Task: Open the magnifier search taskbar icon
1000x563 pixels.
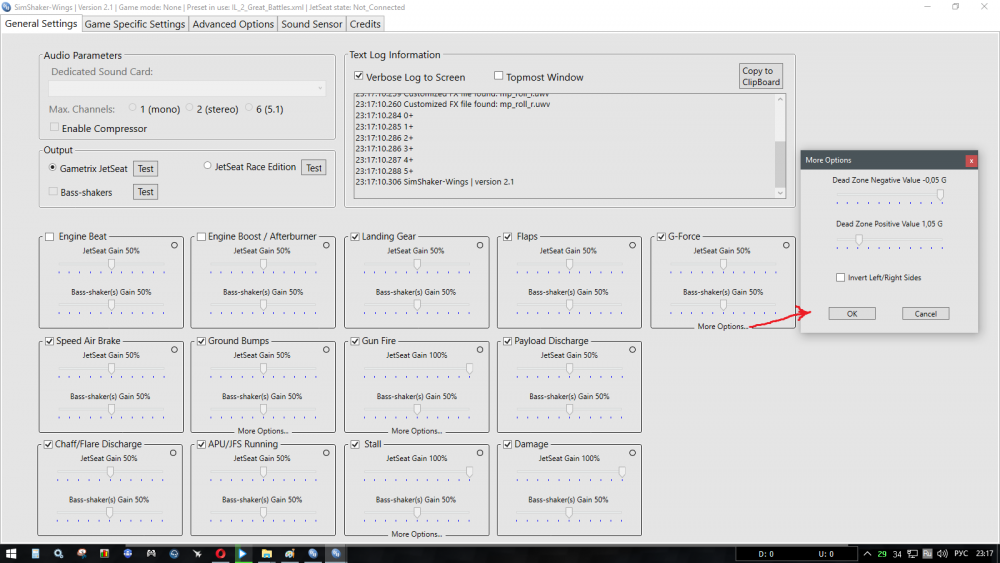Action: (x=58, y=553)
